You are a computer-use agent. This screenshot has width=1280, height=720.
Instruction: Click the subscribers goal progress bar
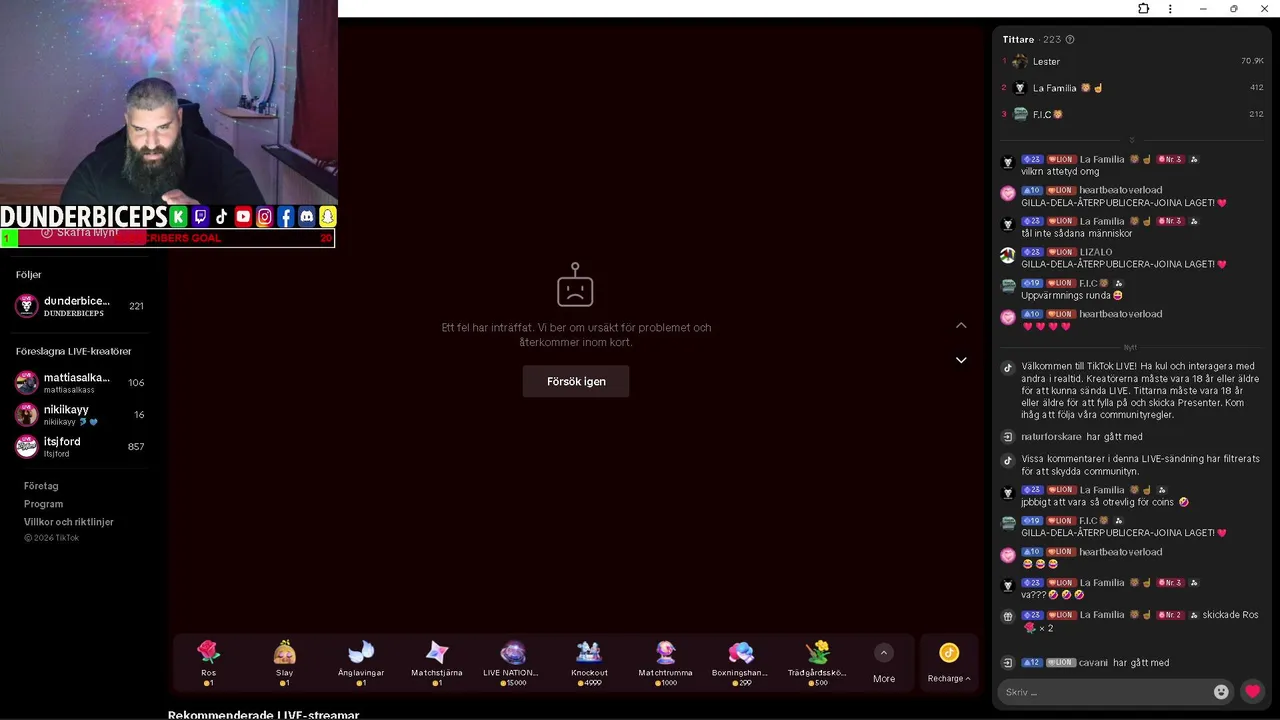pos(168,238)
